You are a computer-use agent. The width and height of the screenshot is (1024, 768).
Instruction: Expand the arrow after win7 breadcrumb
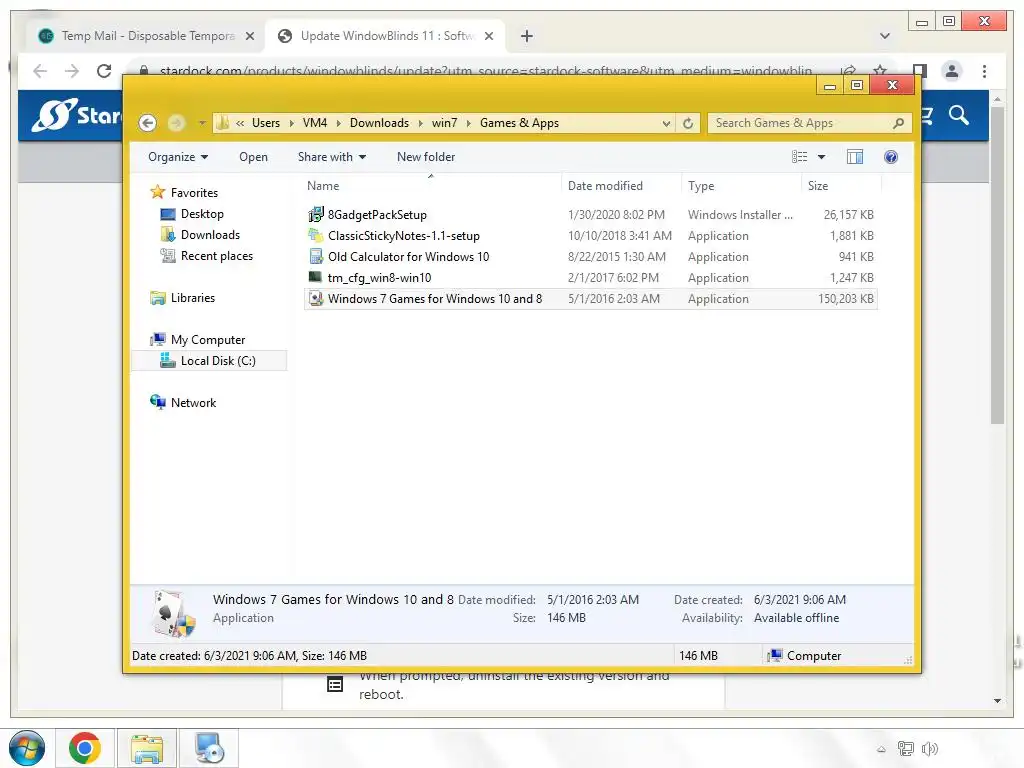point(468,123)
